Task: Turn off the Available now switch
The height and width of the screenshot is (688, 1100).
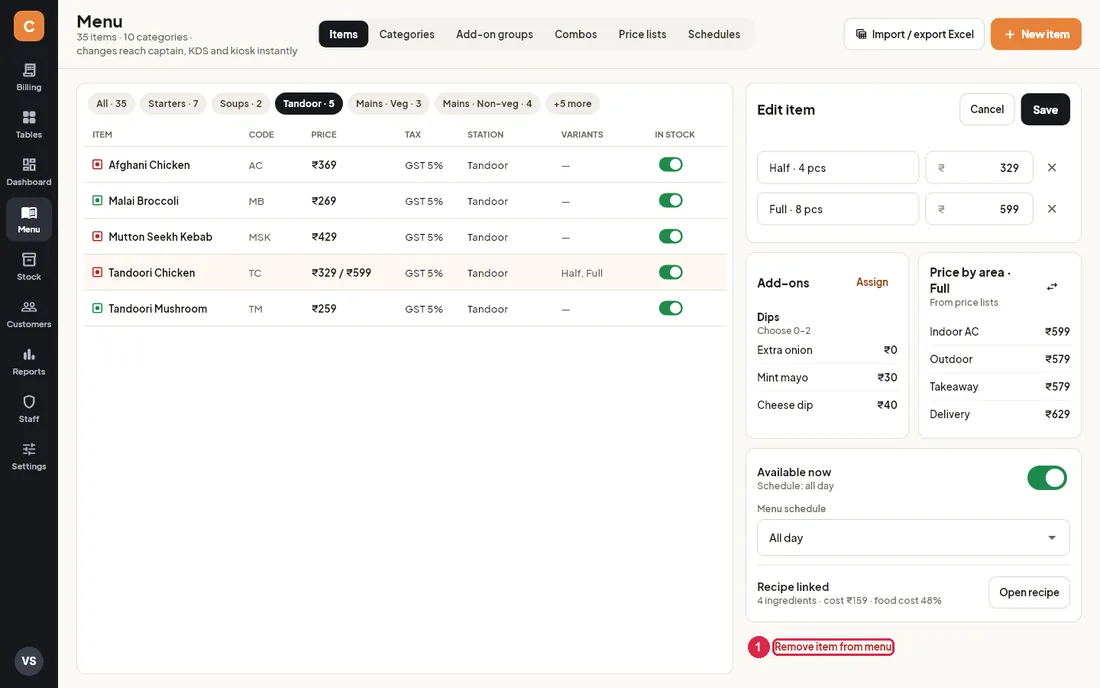Action: point(1047,478)
